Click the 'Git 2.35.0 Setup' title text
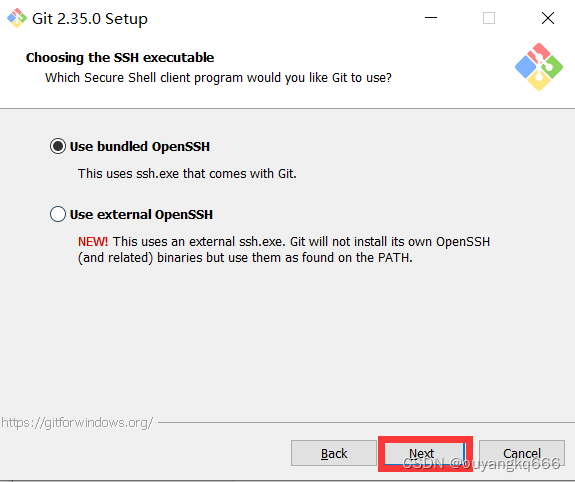 90,19
